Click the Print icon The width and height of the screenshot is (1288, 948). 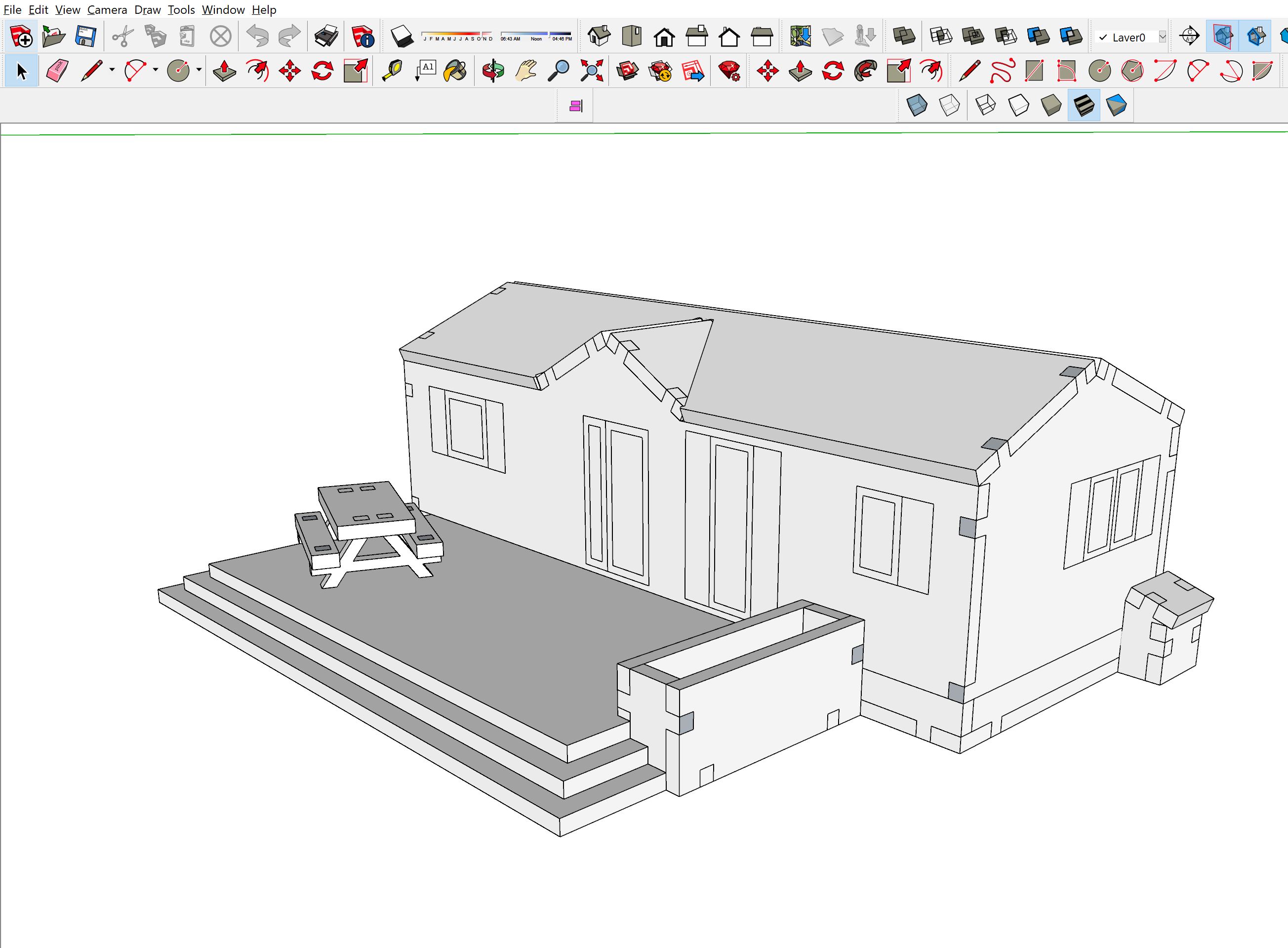click(326, 36)
